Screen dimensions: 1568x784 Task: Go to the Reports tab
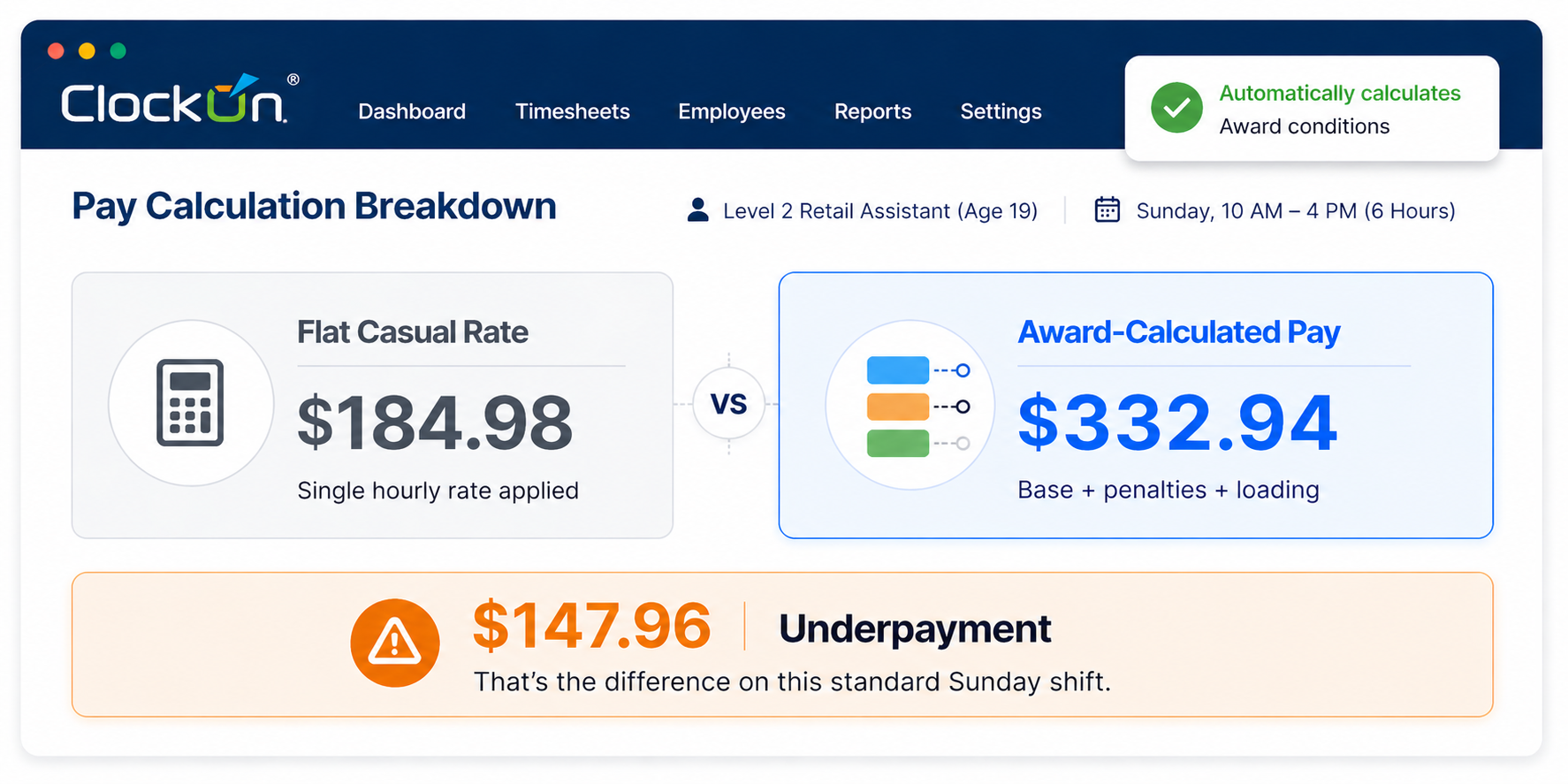coord(872,111)
